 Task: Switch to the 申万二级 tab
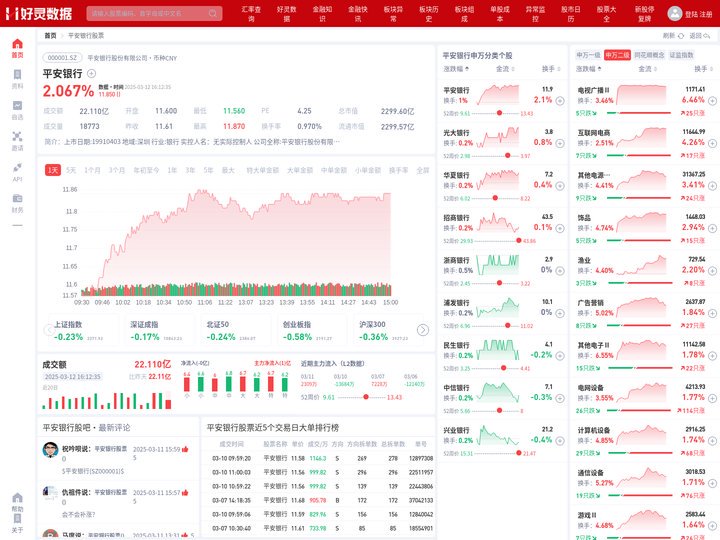point(617,55)
